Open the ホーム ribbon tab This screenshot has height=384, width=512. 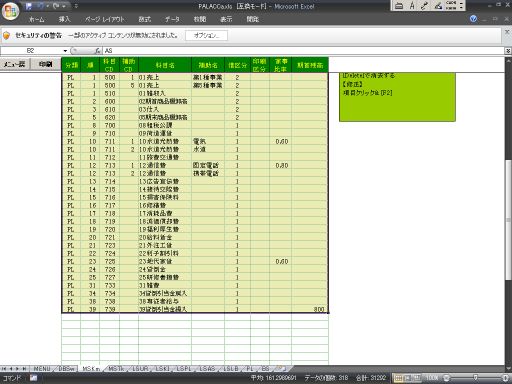pyautogui.click(x=36, y=19)
